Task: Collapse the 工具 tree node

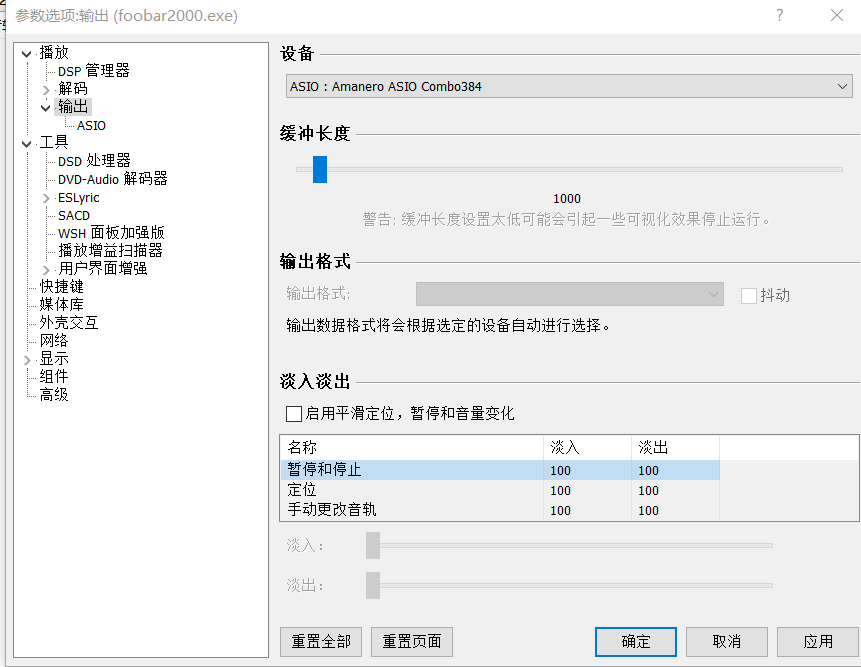Action: (x=26, y=143)
